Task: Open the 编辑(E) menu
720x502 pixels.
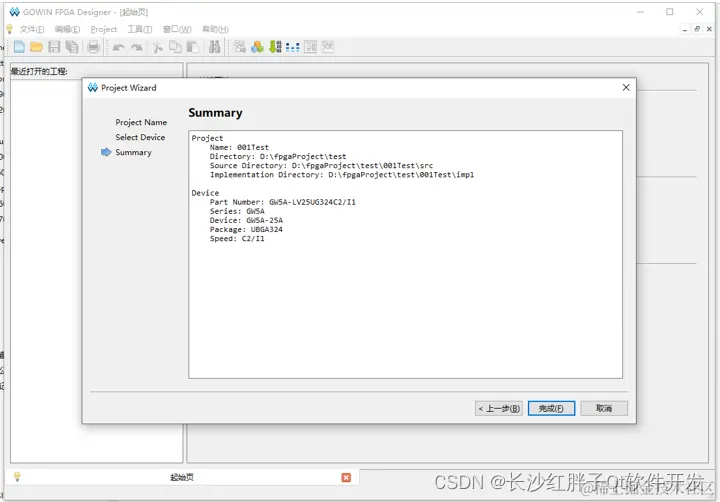Action: (67, 29)
